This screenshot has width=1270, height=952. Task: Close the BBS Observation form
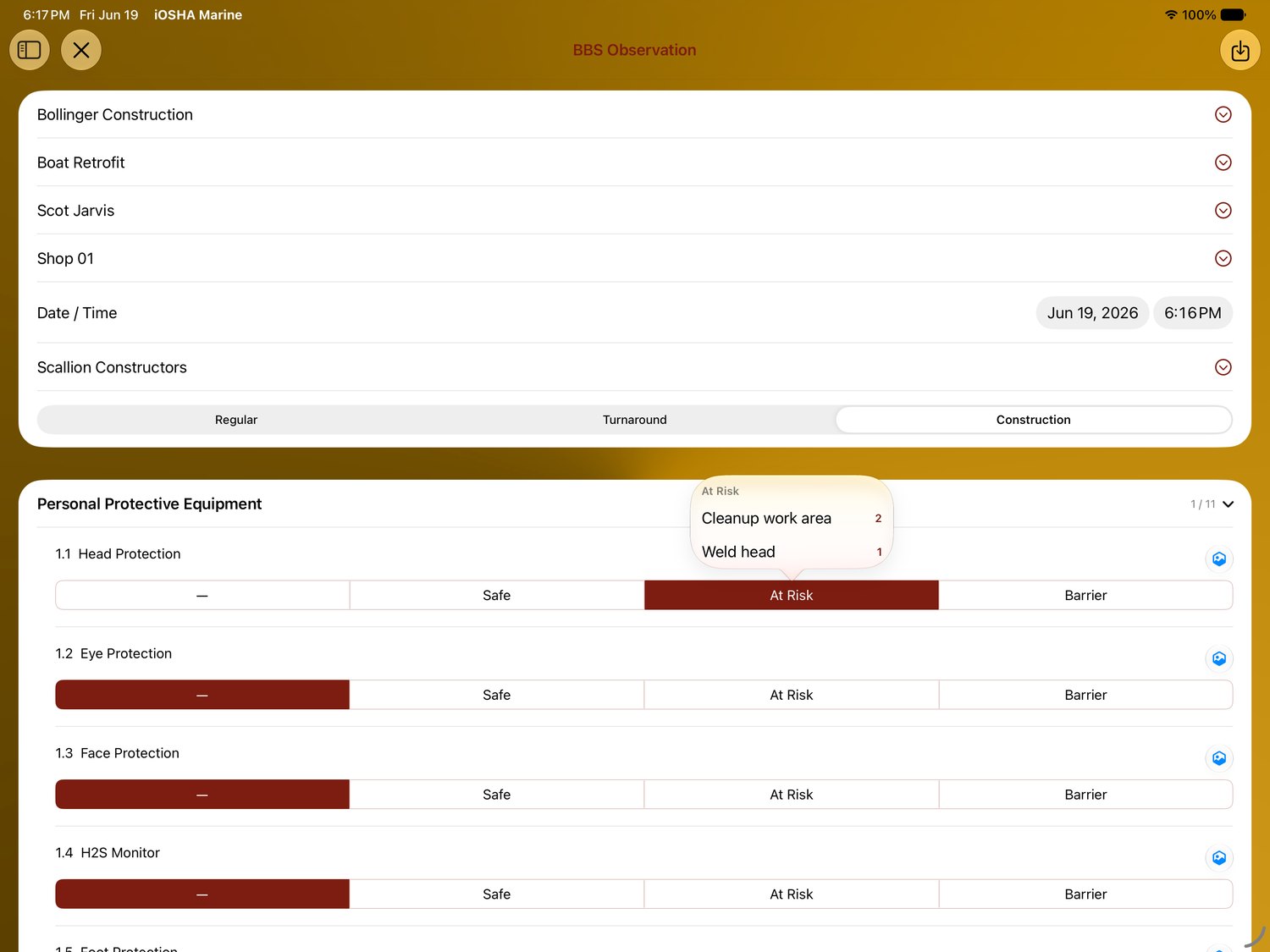tap(81, 50)
